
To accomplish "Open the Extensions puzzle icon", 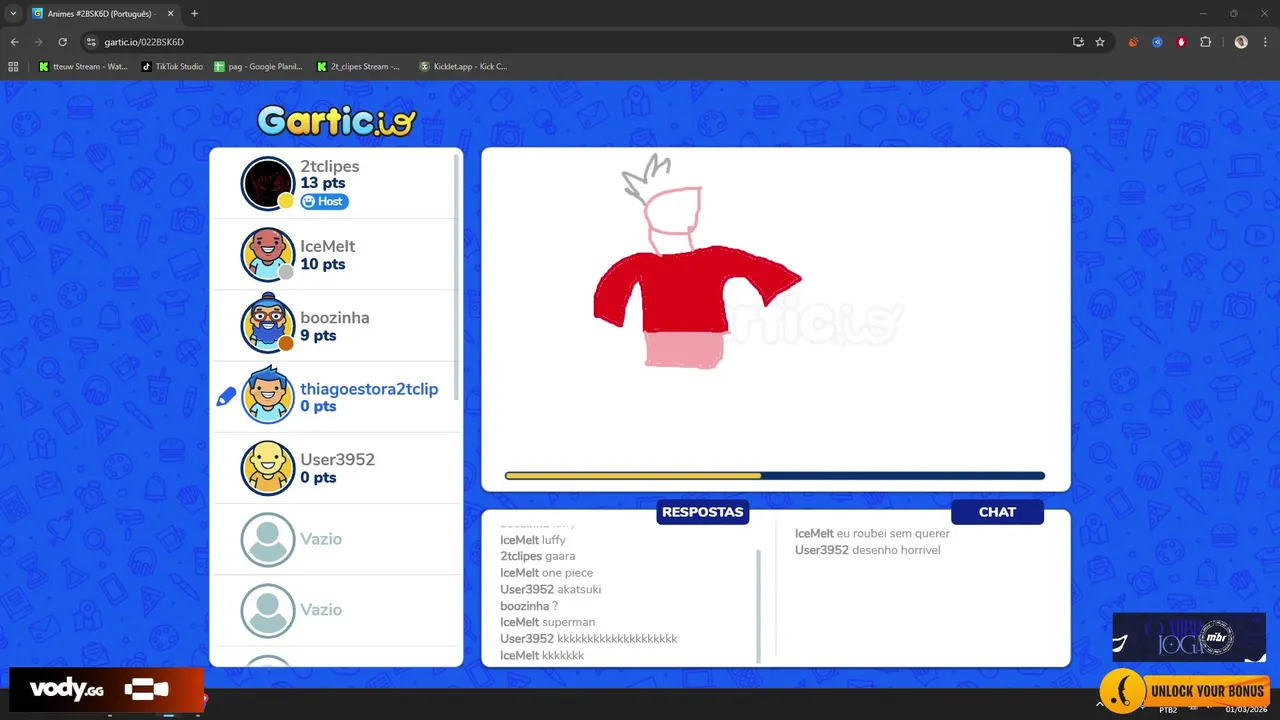I will 1205,42.
